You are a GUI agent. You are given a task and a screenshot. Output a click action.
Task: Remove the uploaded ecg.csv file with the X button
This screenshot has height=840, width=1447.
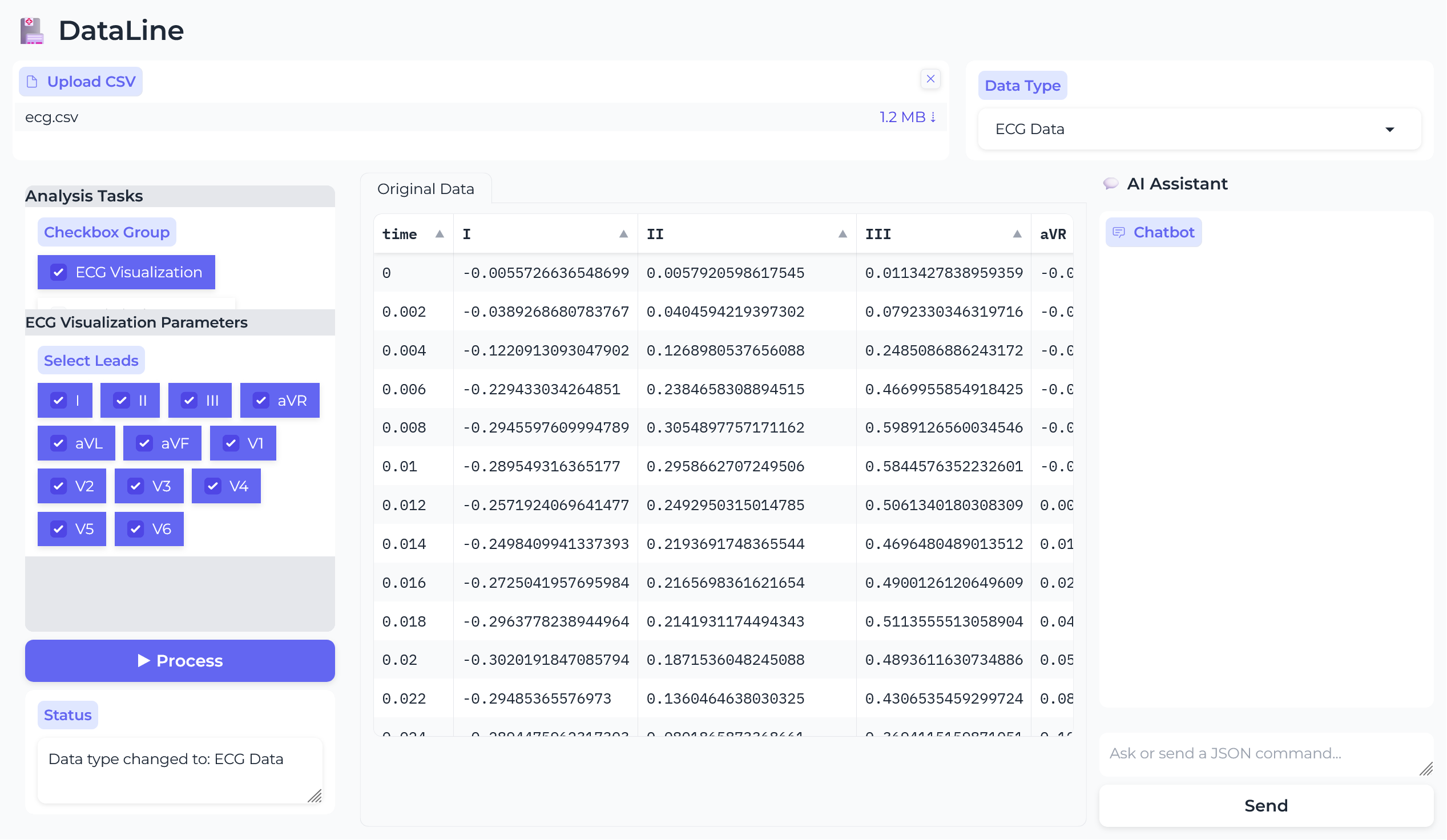[930, 79]
